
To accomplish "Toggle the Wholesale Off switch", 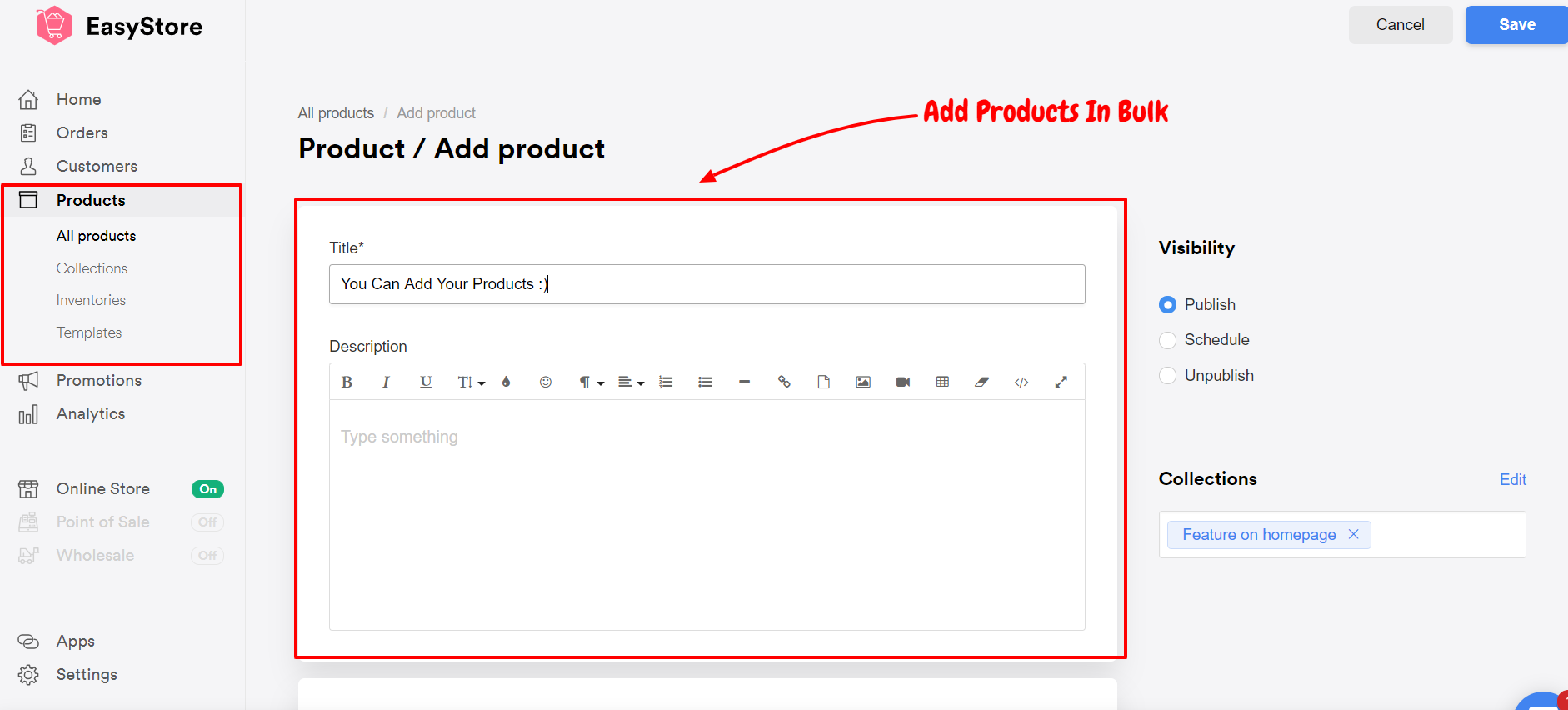I will tap(207, 556).
